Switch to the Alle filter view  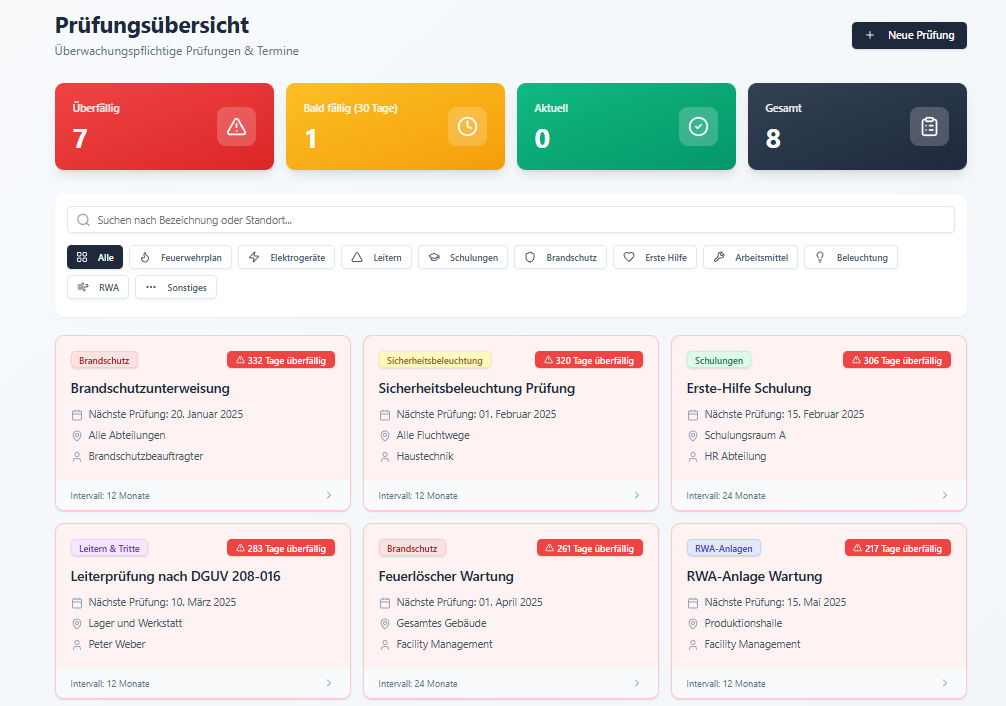click(x=95, y=256)
